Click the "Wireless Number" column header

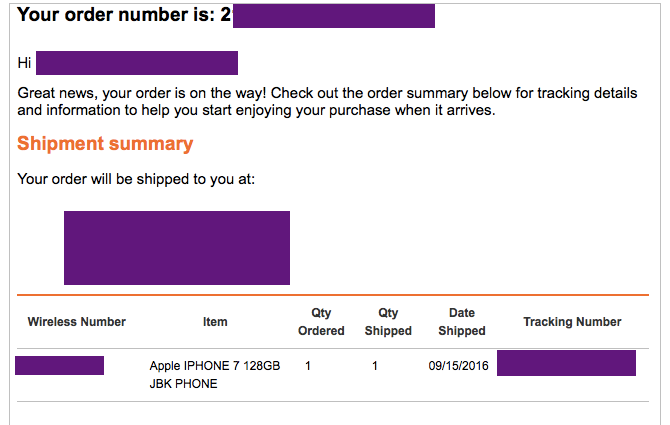(x=77, y=322)
